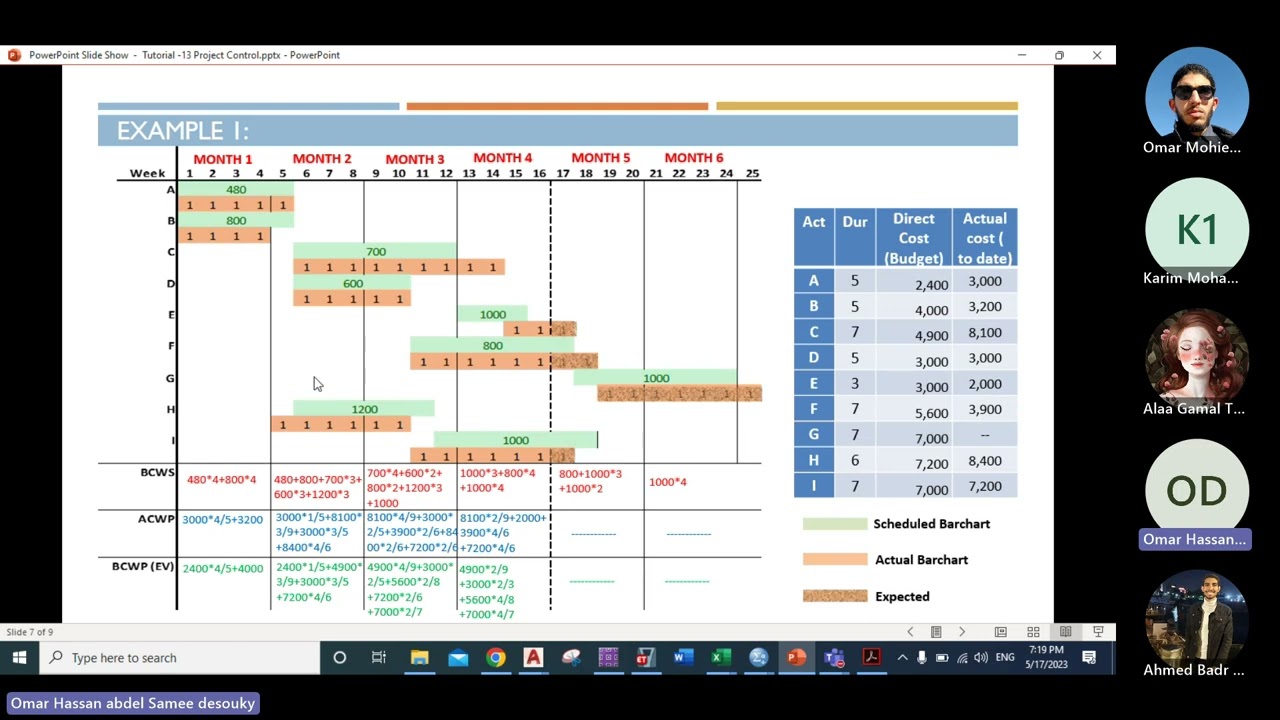Viewport: 1280px width, 720px height.
Task: Click the green Scheduled Barchart legend swatch
Action: 835,523
